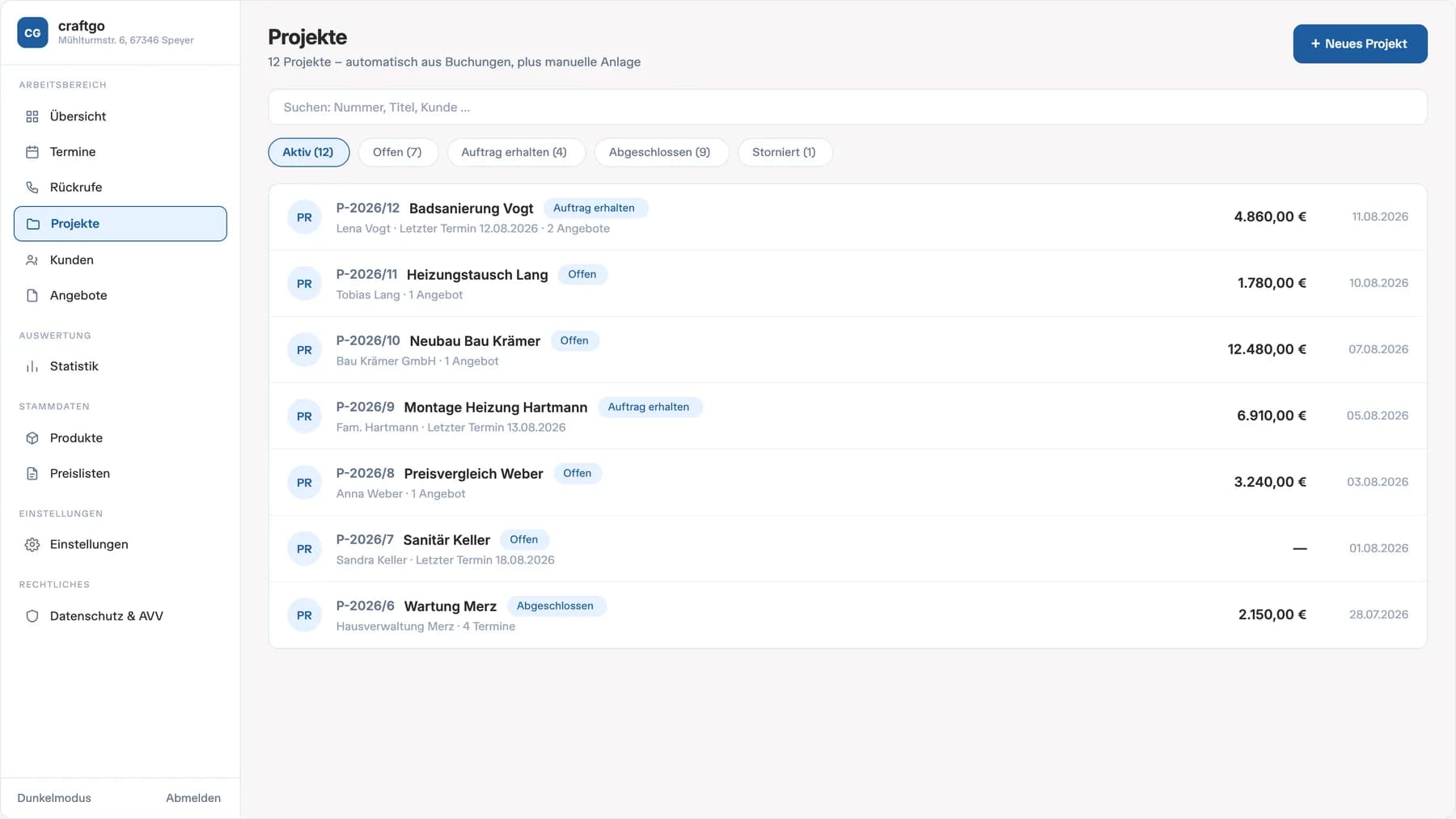Open Preislisten
The height and width of the screenshot is (819, 1456).
coord(120,474)
